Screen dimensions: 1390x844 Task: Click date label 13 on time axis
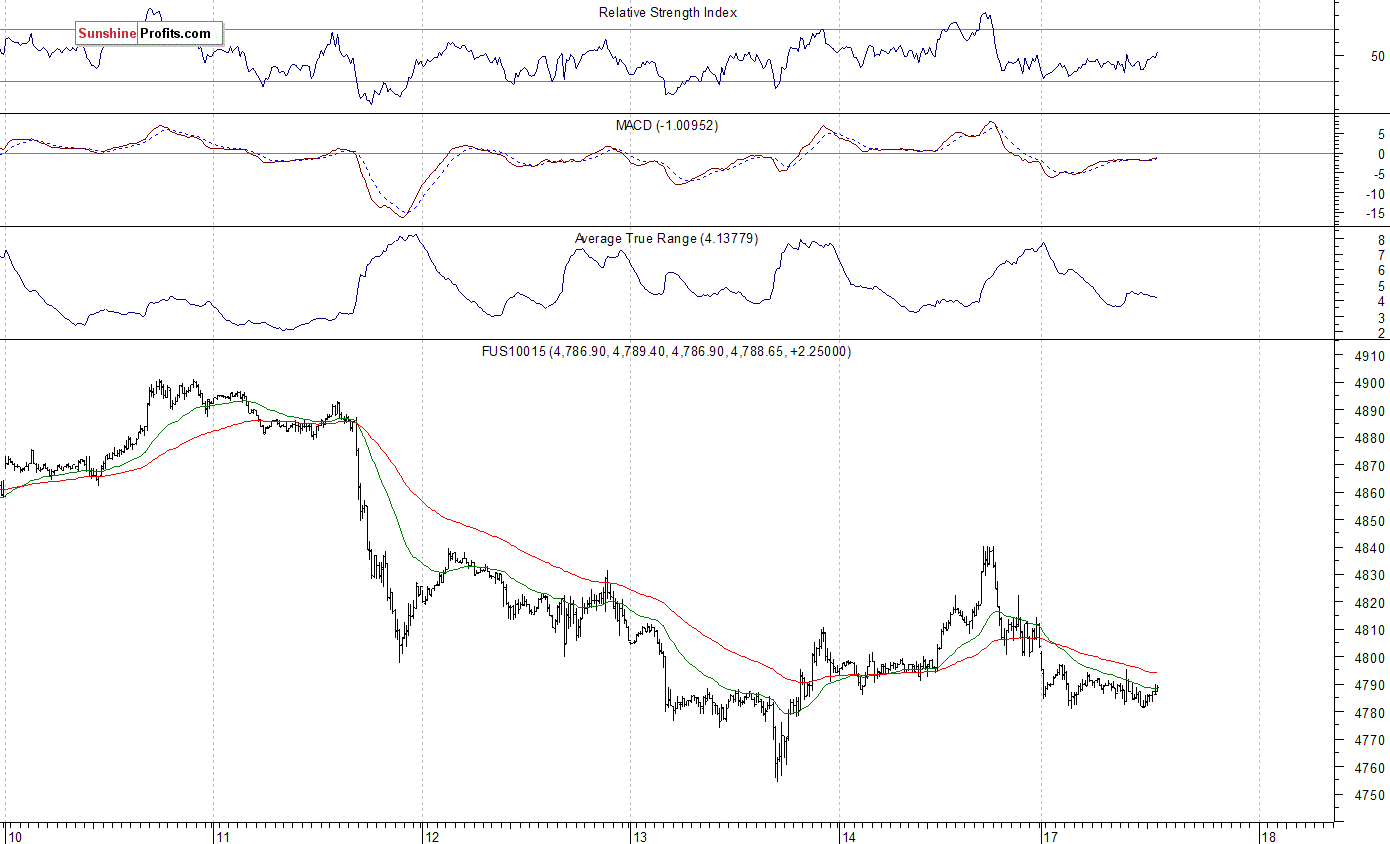click(641, 836)
